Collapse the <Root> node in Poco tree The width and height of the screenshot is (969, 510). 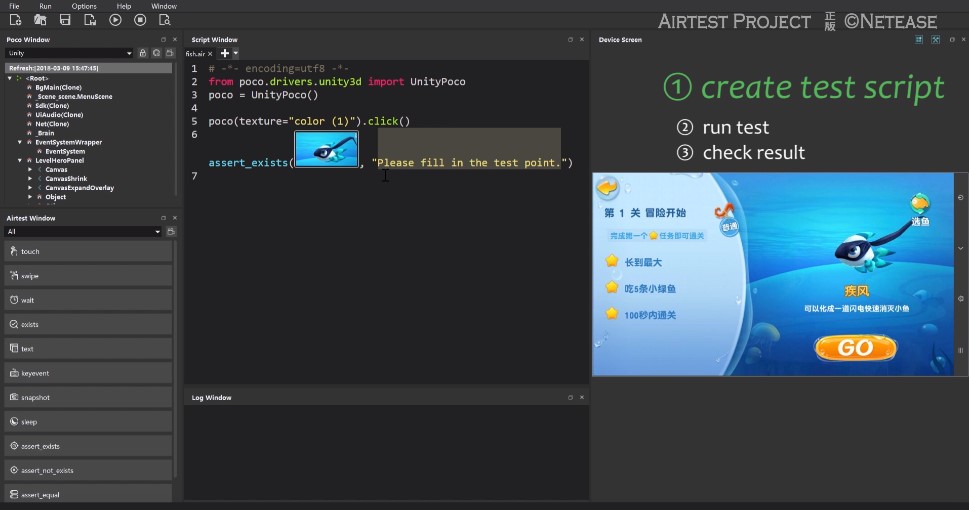click(10, 79)
